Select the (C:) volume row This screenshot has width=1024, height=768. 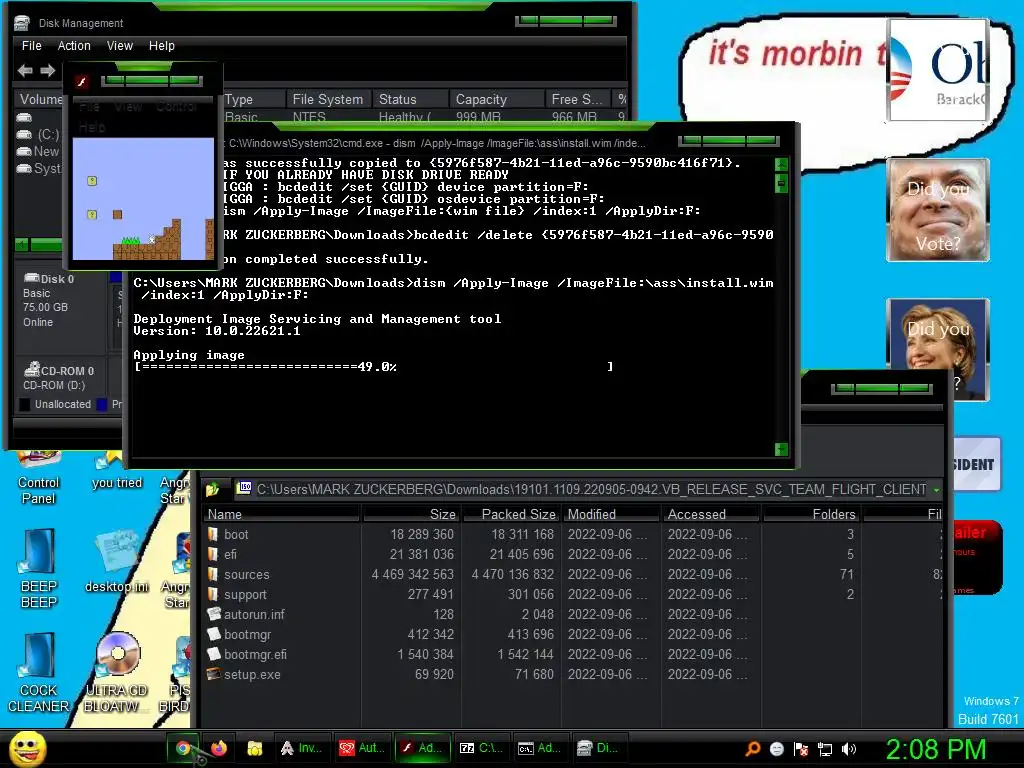pos(38,135)
